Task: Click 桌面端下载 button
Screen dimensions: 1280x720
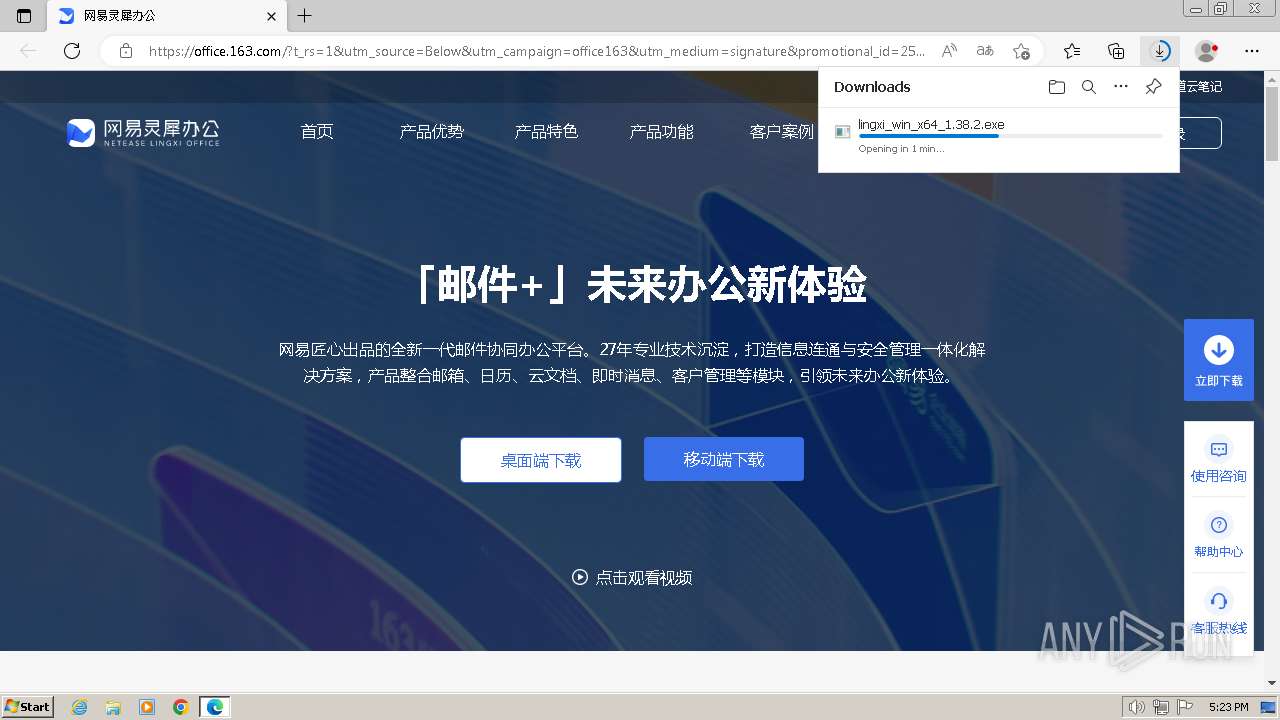Action: click(541, 460)
